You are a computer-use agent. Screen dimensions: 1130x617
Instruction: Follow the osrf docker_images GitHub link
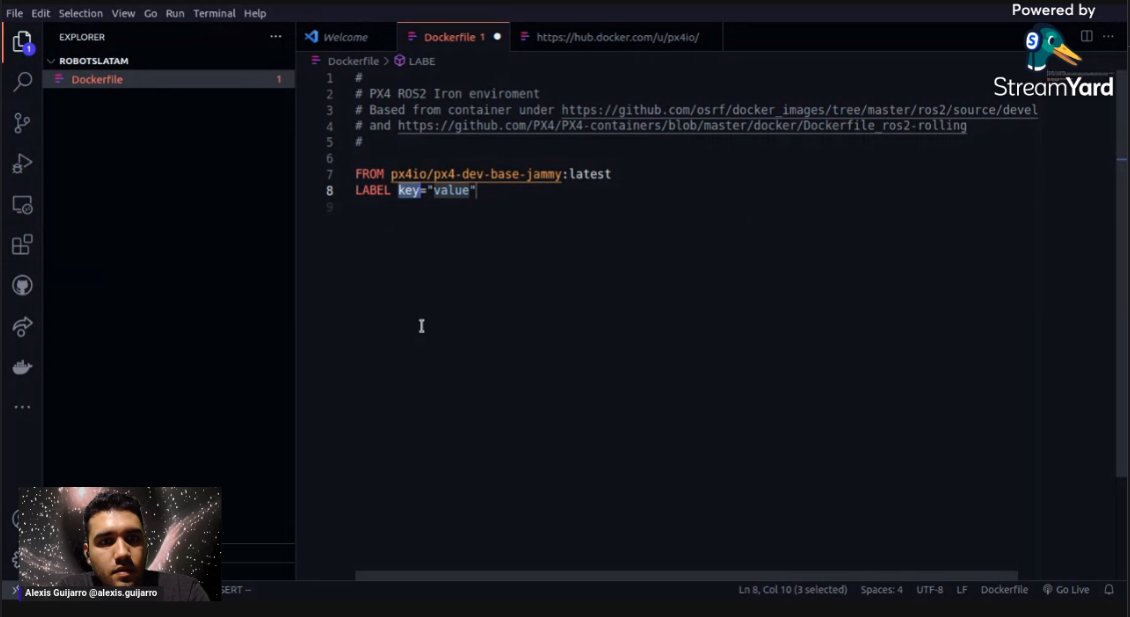[799, 110]
